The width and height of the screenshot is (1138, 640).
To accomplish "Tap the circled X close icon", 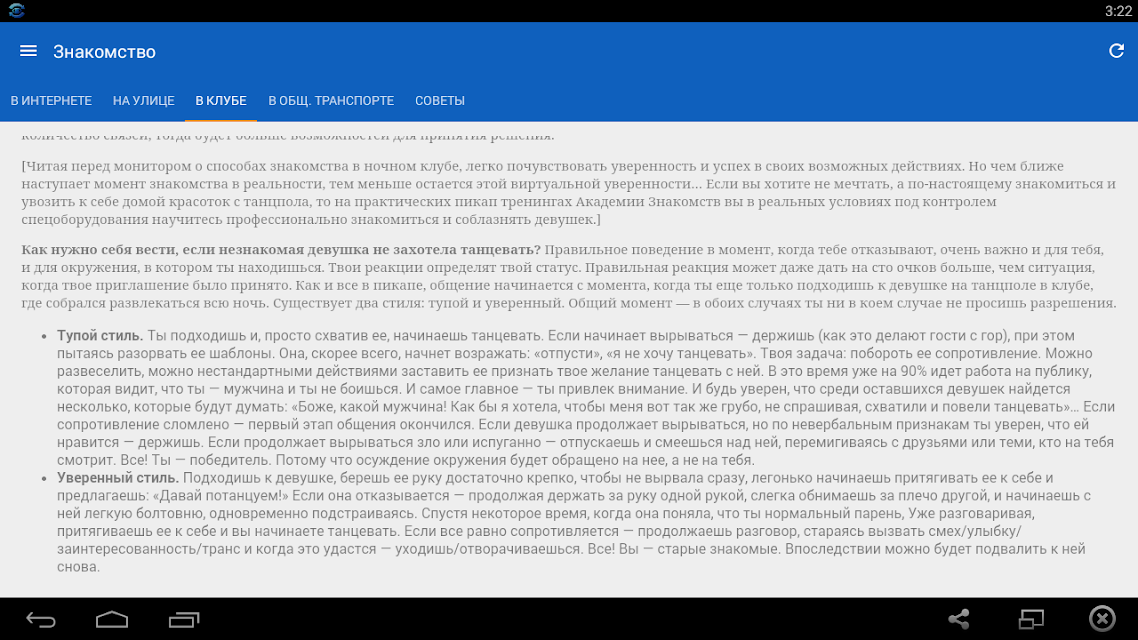I will pos(1102,618).
